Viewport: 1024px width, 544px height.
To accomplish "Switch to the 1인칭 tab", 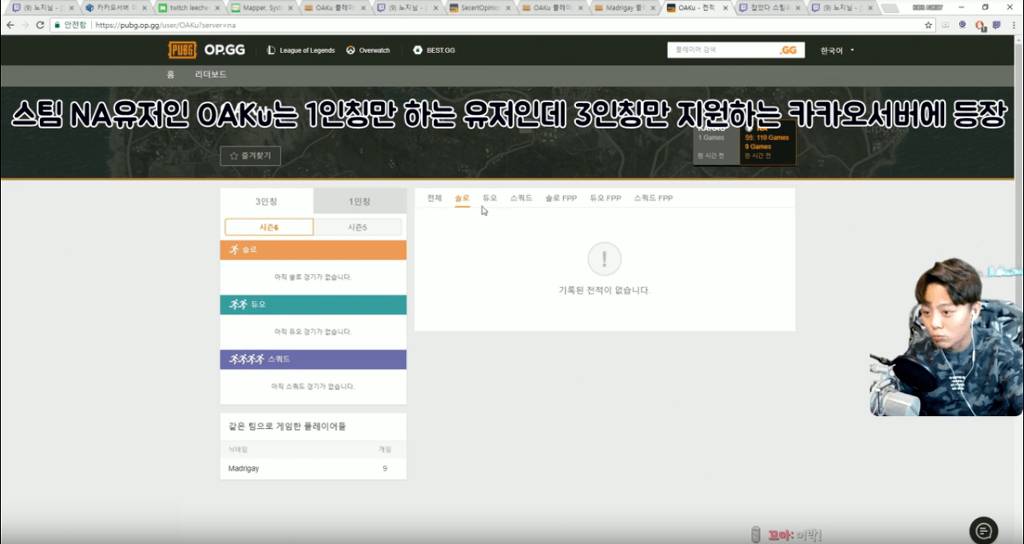I will pos(360,201).
